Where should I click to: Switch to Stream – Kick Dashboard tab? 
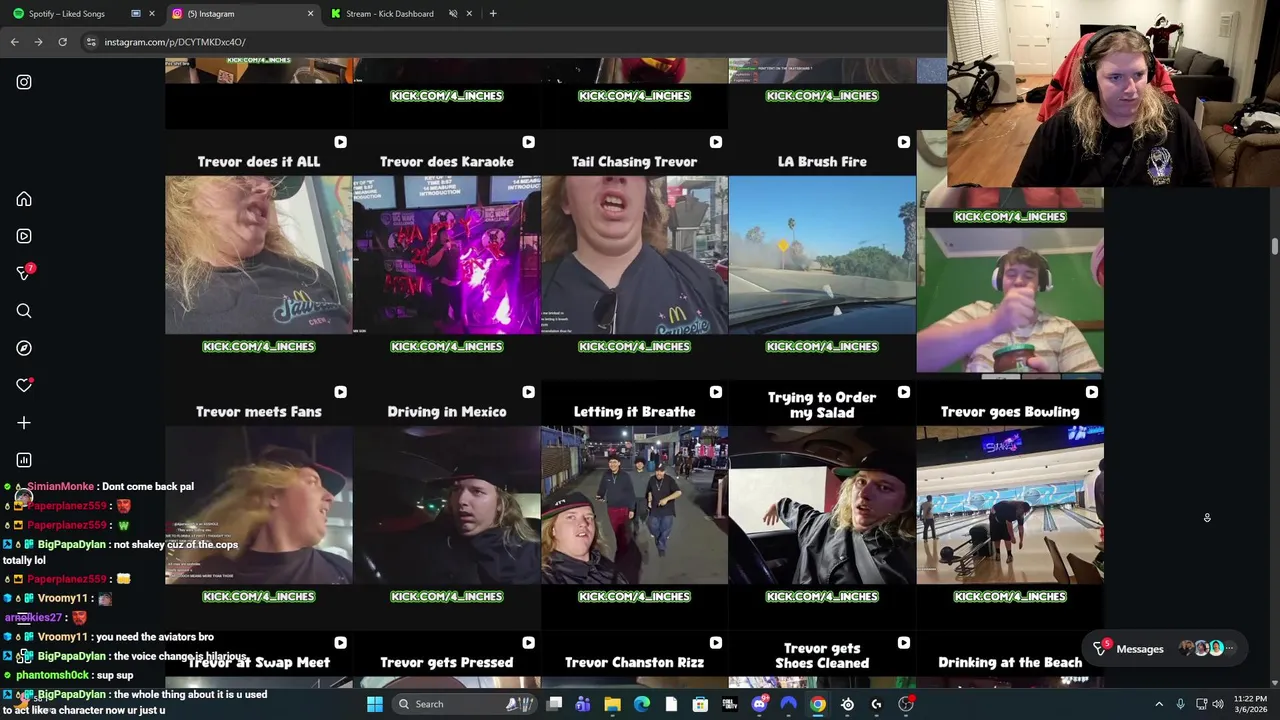click(401, 14)
